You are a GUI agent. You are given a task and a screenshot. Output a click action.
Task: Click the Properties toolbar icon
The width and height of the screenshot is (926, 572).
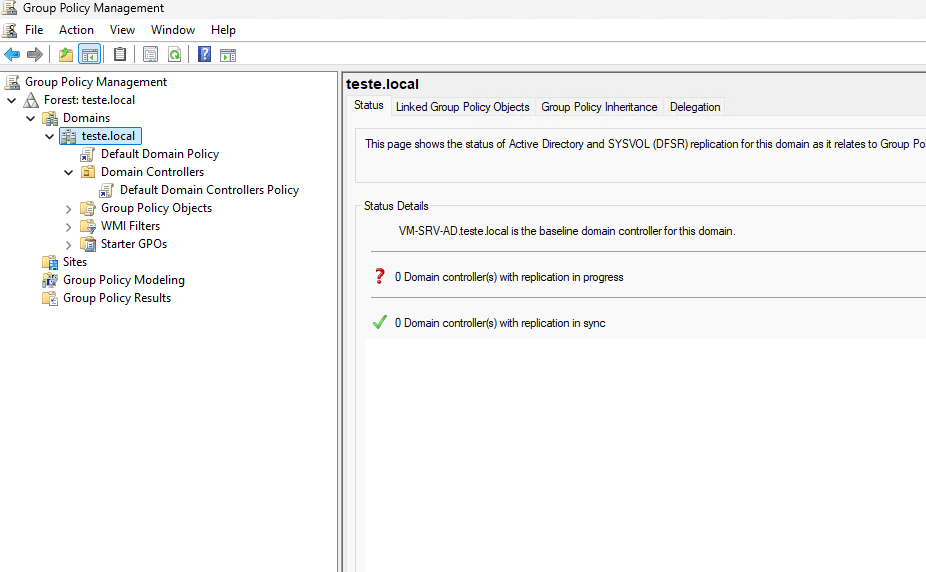[x=151, y=55]
